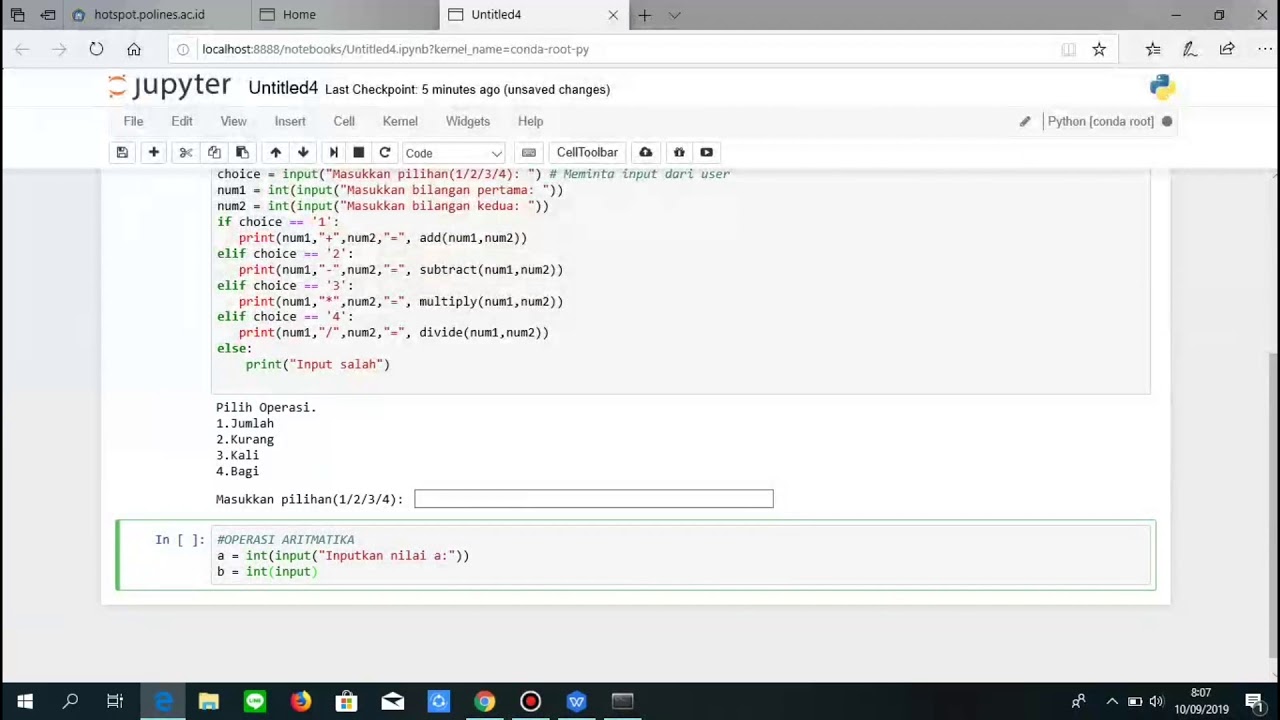Go to the browser home page
Viewport: 1280px width, 720px height.
pos(134,49)
